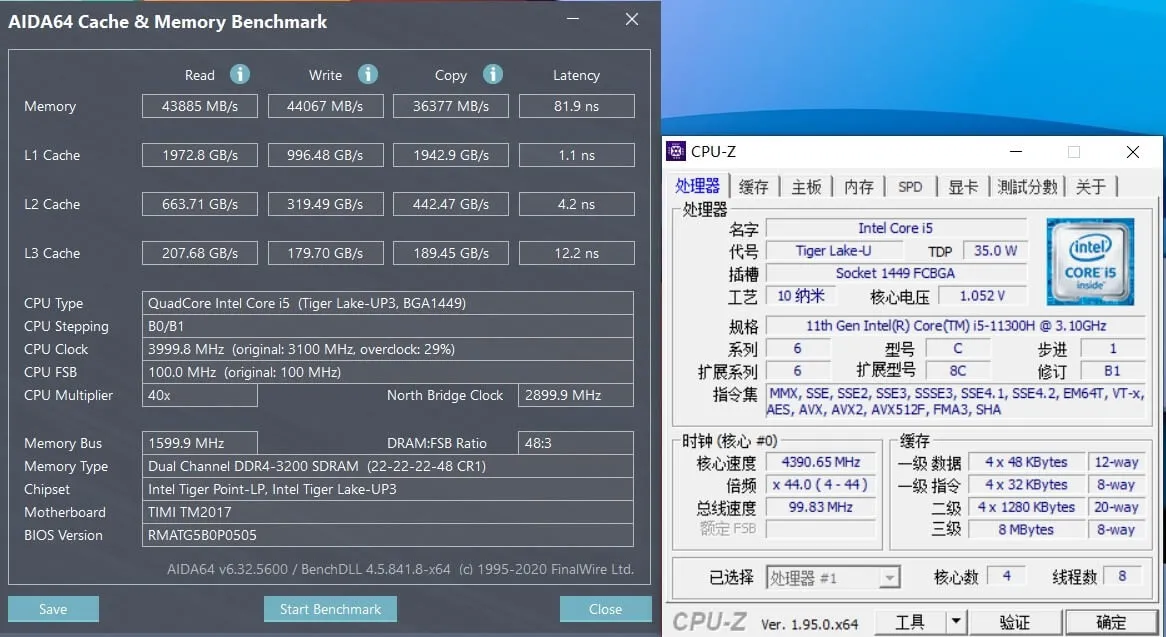Minimize the AIDA64 benchmark window
The image size is (1166, 637).
(573, 19)
